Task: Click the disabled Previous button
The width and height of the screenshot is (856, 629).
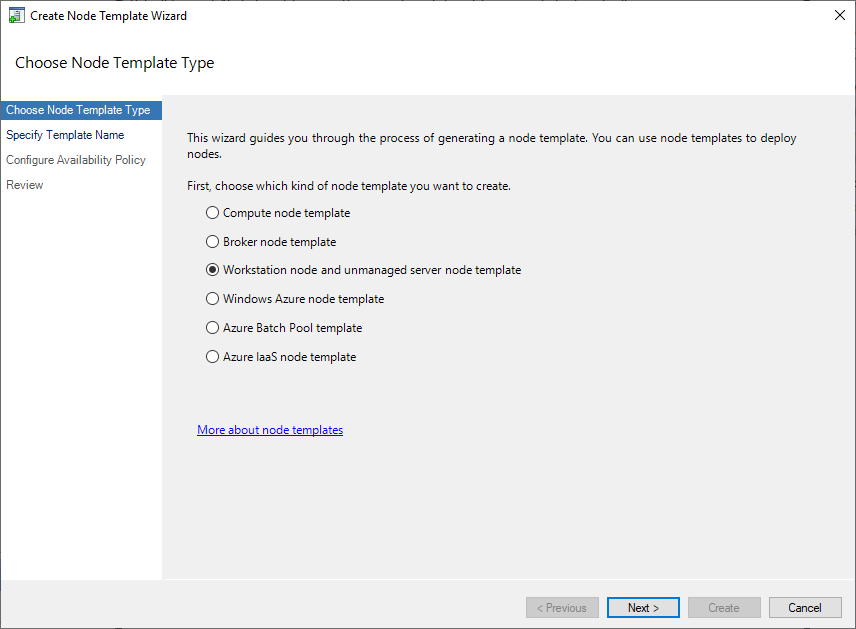Action: [x=562, y=607]
